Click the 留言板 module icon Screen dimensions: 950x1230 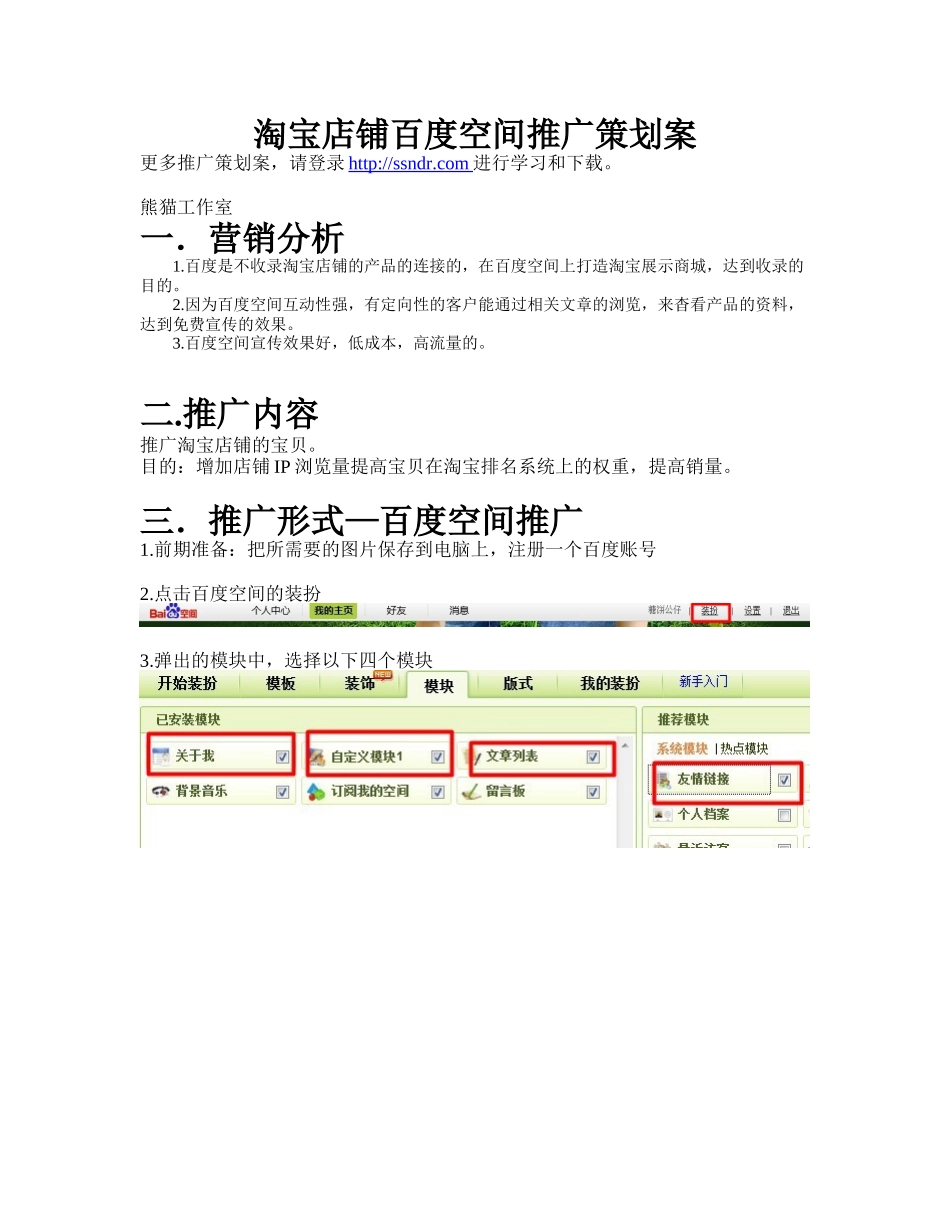(x=472, y=792)
